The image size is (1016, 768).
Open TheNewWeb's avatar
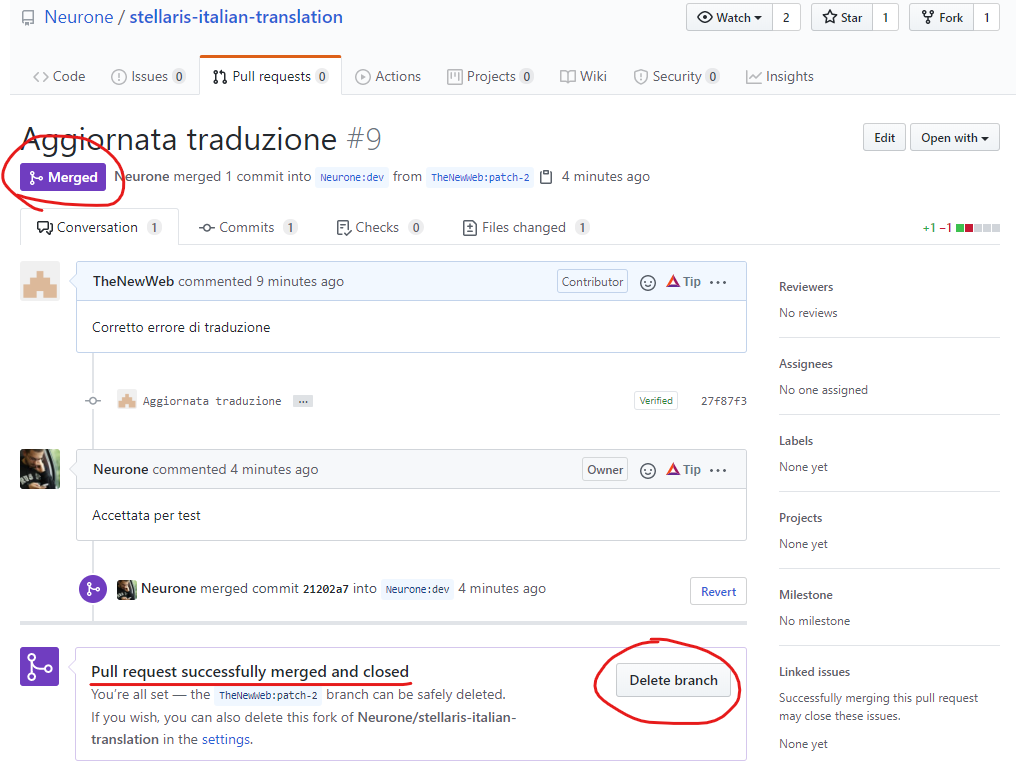40,281
